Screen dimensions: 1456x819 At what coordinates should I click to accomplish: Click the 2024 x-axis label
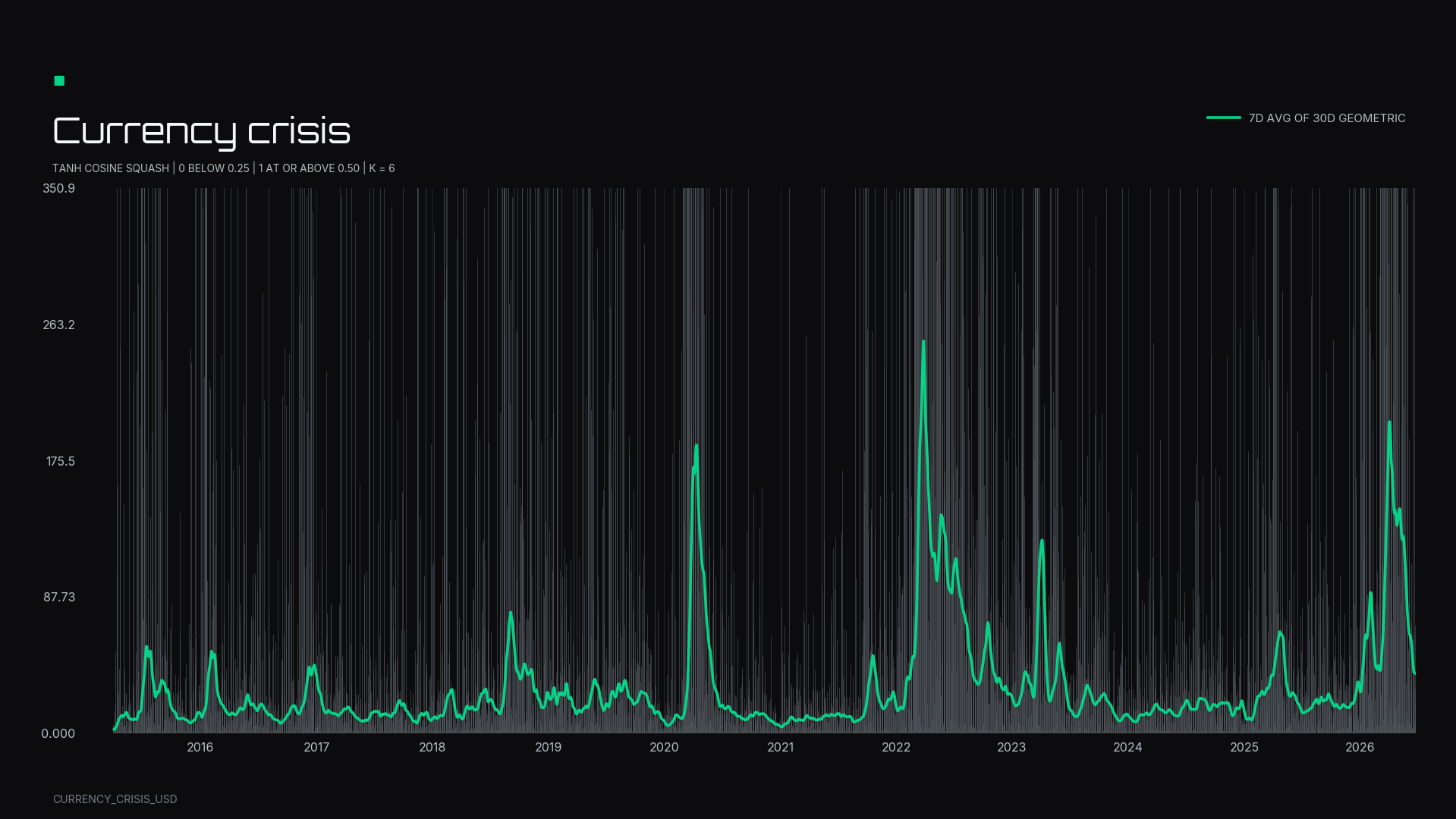1127,747
